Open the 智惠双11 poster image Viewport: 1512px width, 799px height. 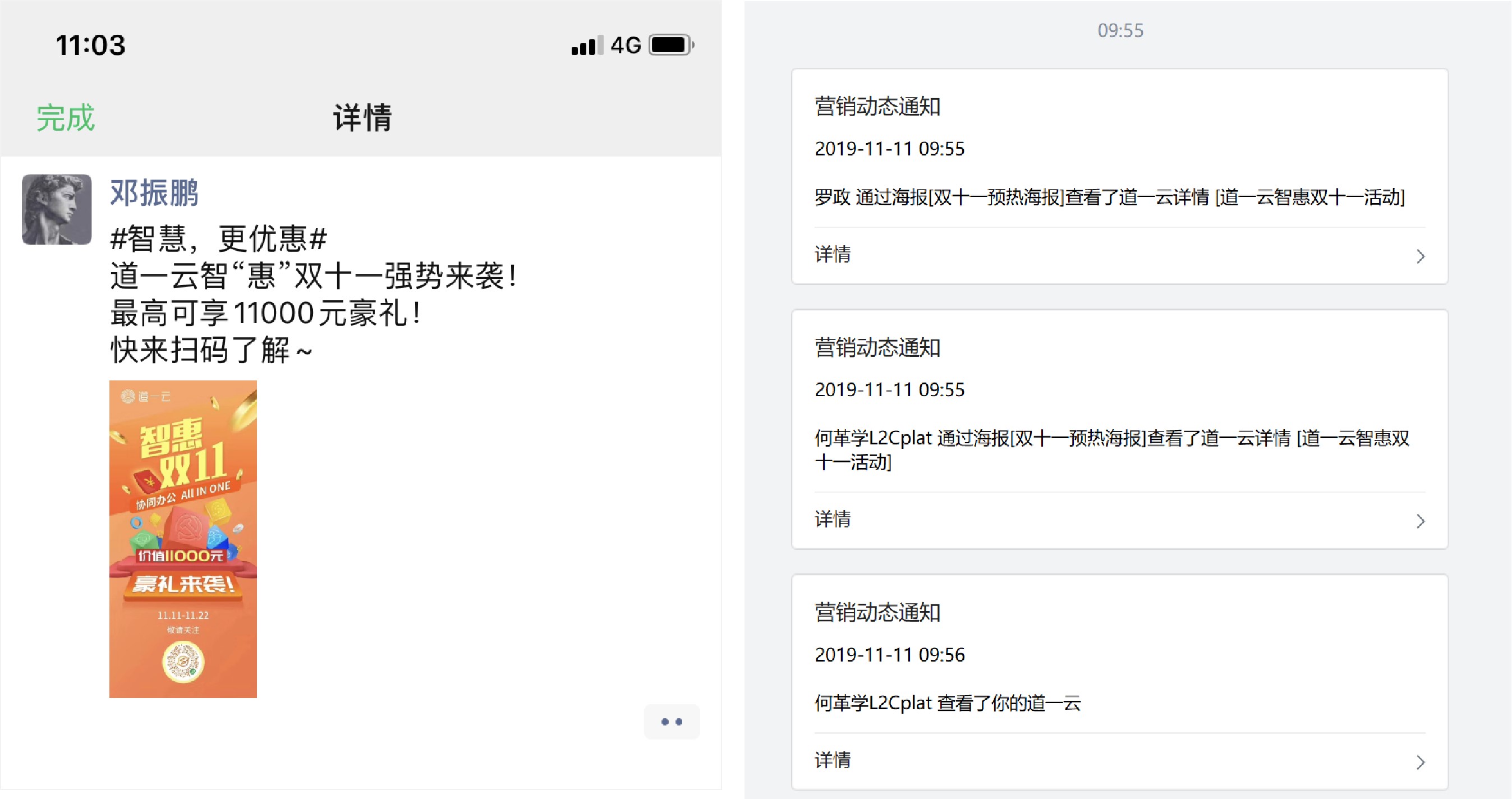pos(183,539)
